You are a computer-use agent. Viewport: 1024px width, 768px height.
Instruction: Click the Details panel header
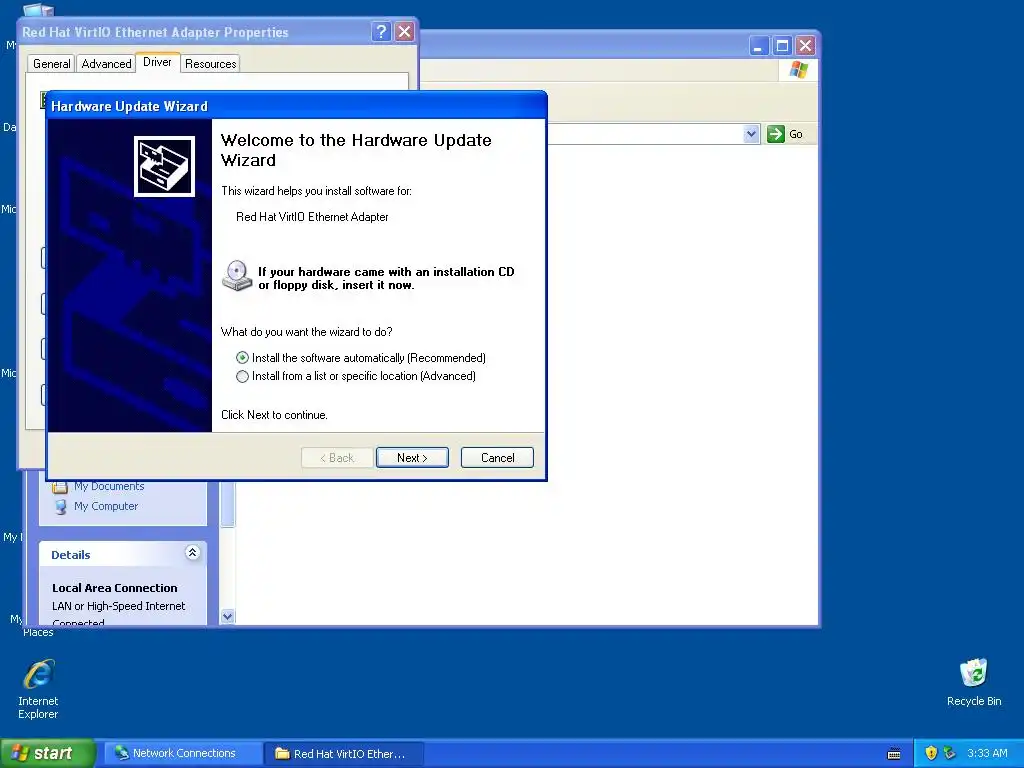[123, 554]
